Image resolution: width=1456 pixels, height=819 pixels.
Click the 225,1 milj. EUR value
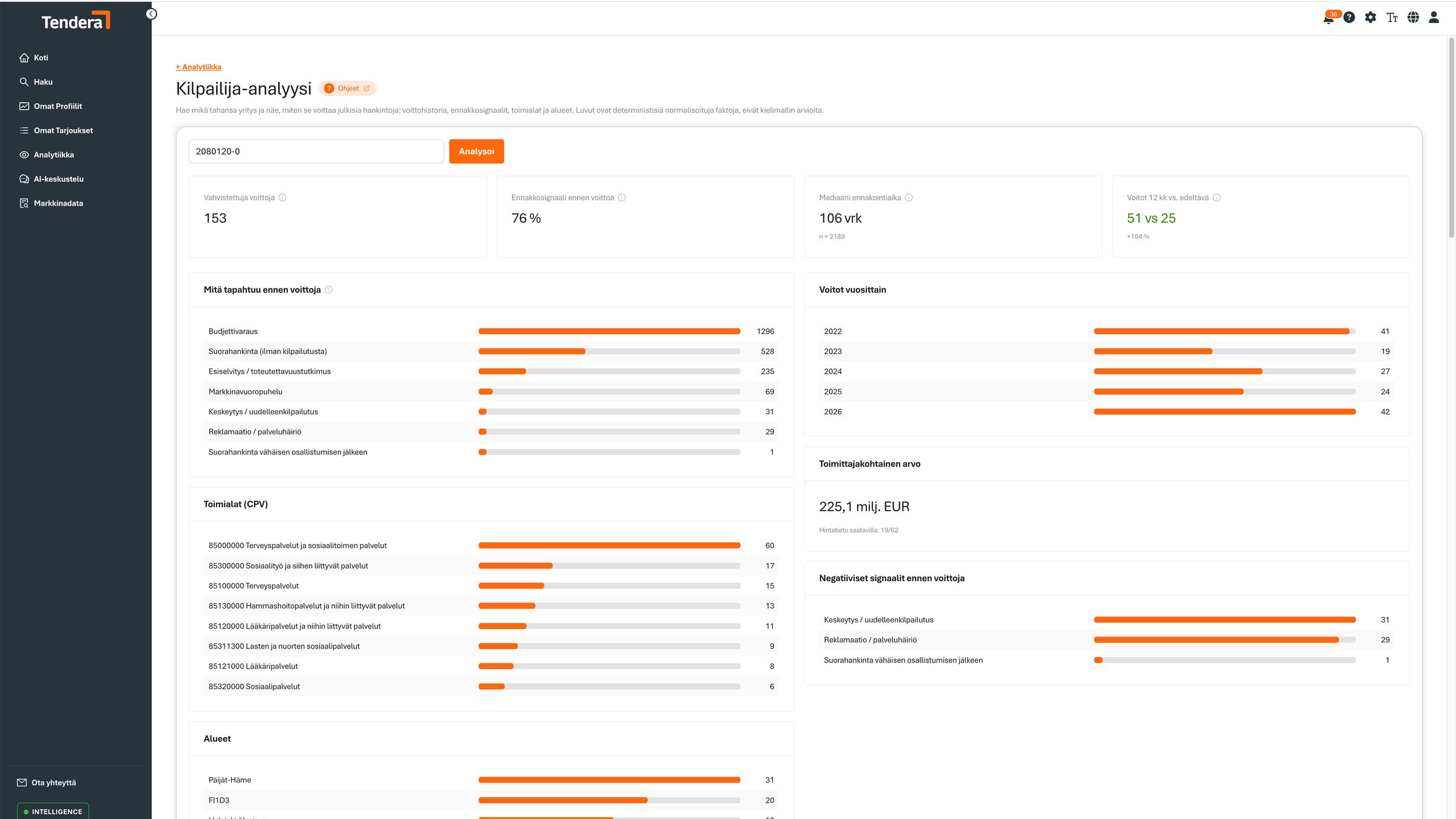[x=864, y=507]
